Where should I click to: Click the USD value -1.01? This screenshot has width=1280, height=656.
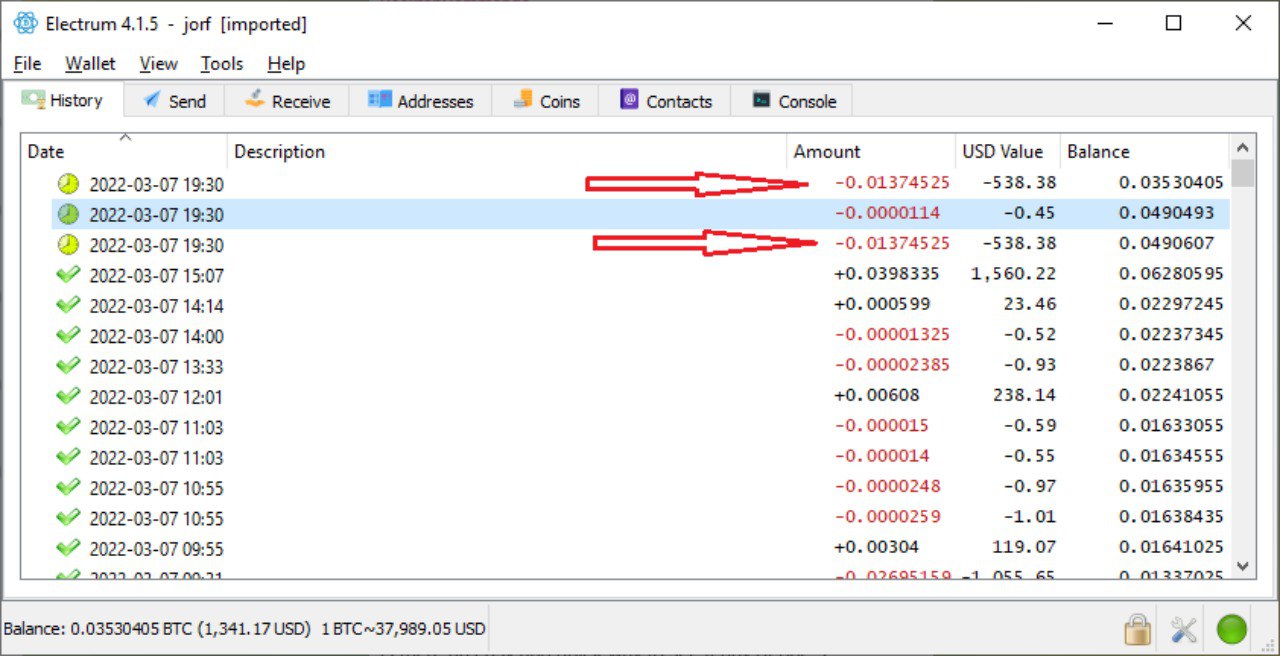[1030, 517]
